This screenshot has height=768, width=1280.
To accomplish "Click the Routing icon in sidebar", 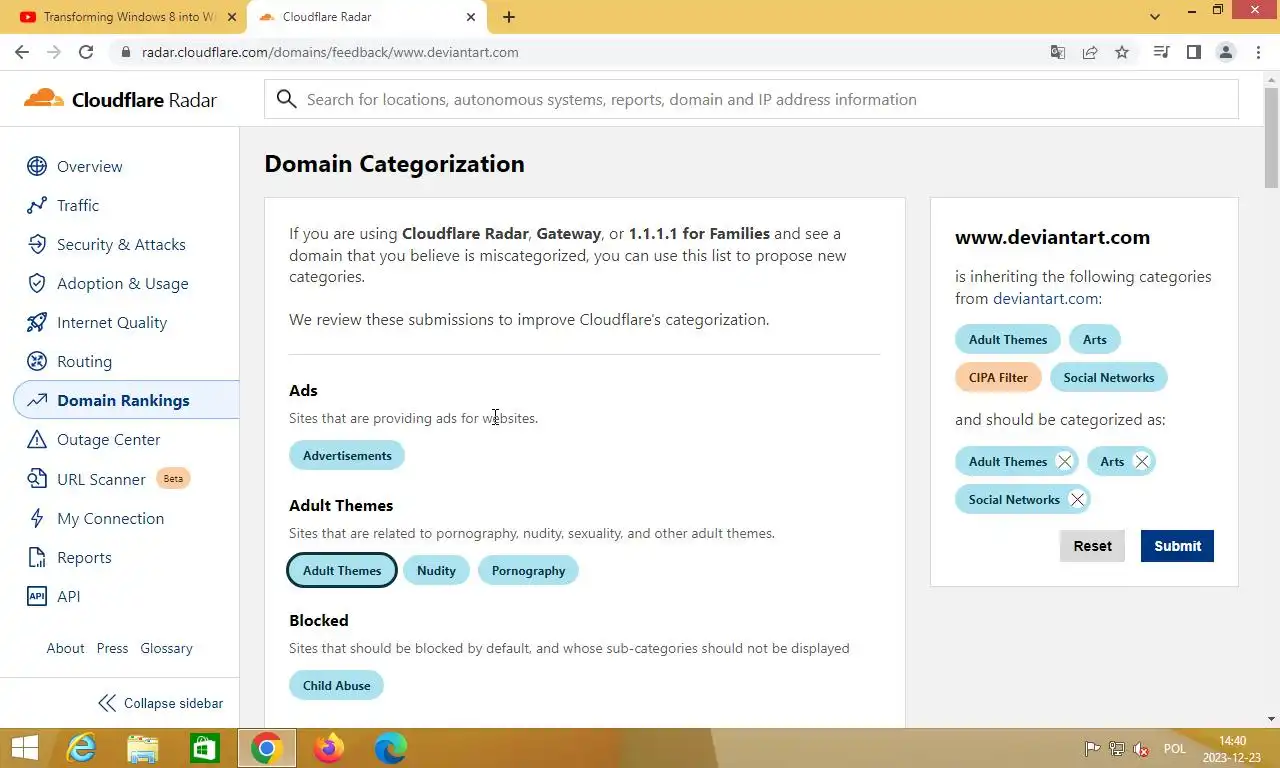I will 37,361.
